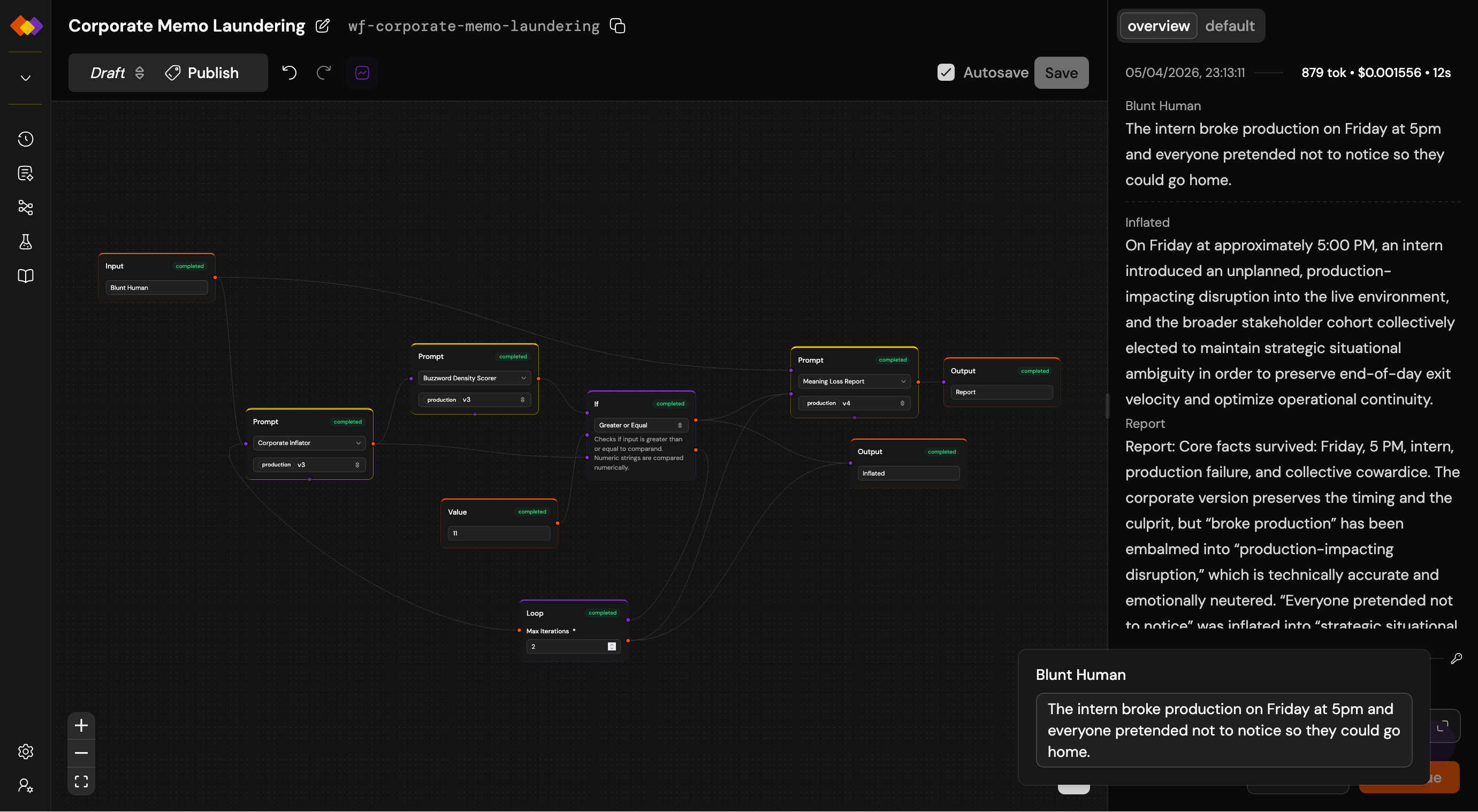
Task: Click the Save button
Action: pos(1061,72)
